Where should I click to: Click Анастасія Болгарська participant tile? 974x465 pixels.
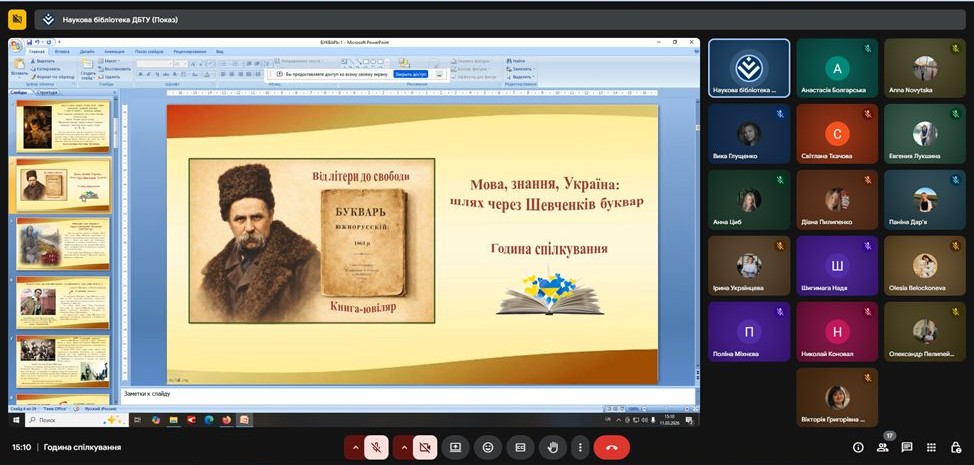tap(837, 68)
